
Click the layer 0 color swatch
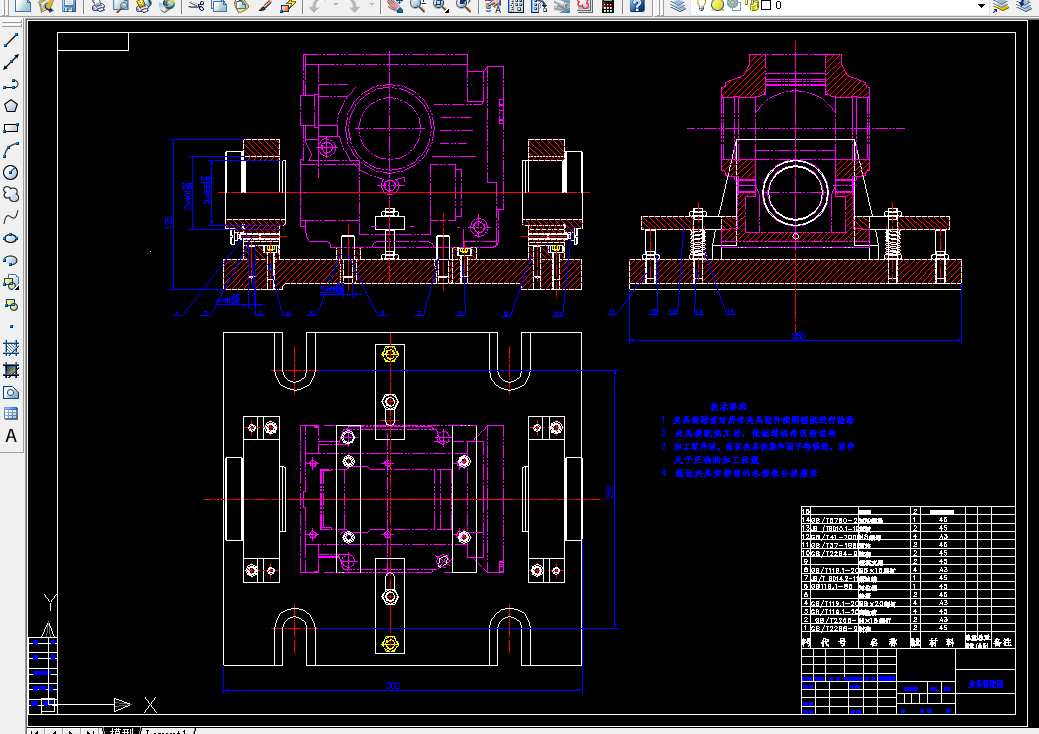coord(766,5)
